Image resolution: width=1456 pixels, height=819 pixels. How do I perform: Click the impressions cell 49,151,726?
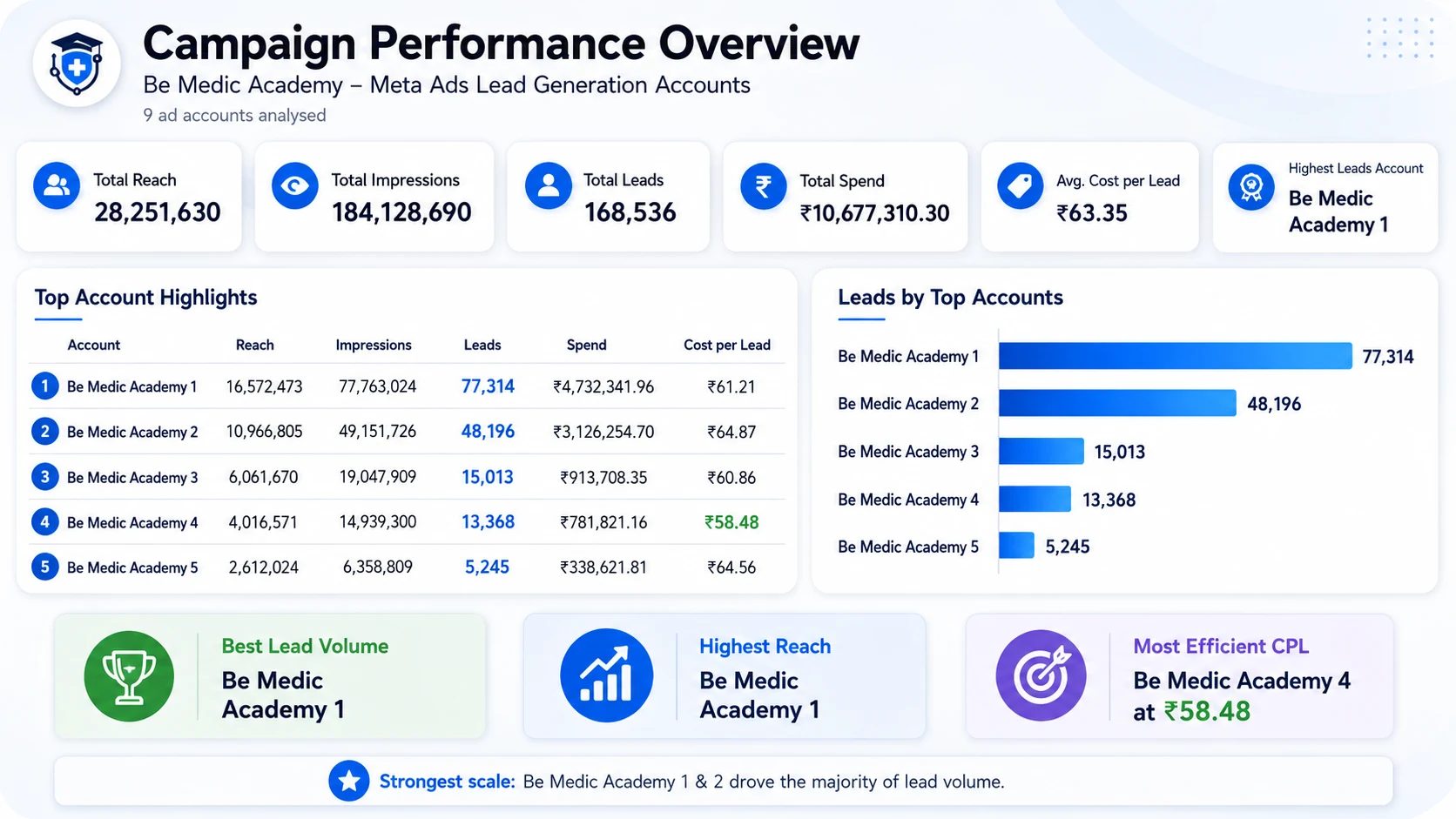[x=377, y=431]
